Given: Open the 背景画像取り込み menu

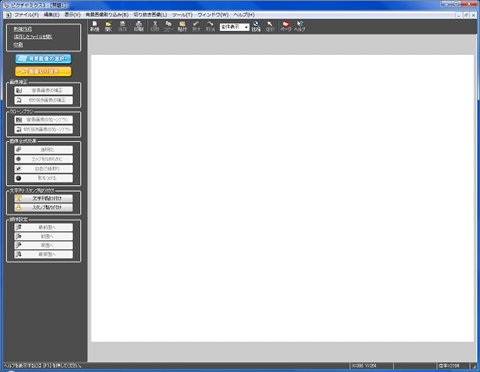Looking at the screenshot, I should coord(107,15).
